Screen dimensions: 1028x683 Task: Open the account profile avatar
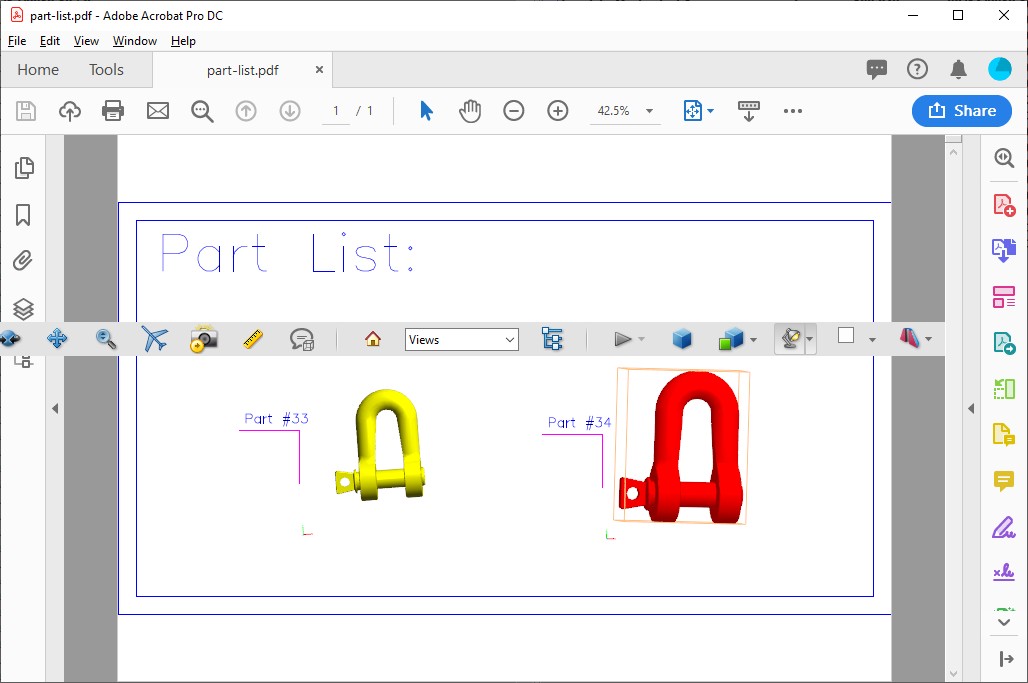[x=1000, y=69]
